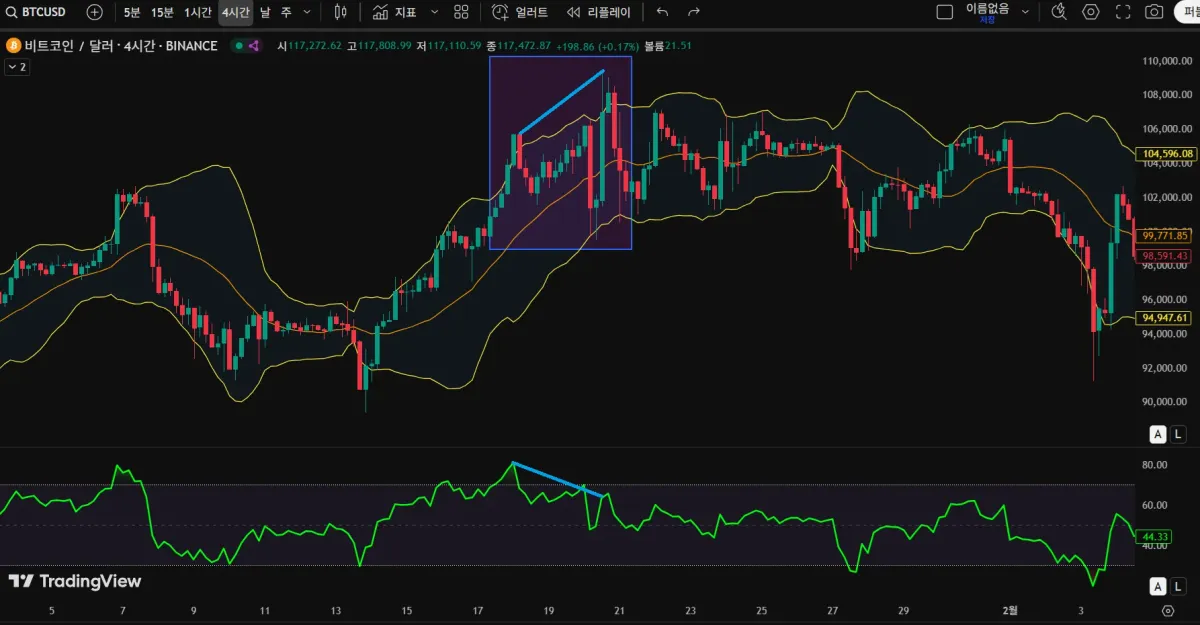The width and height of the screenshot is (1200, 625).
Task: Click the 2월 date label on time axis
Action: (x=1011, y=610)
